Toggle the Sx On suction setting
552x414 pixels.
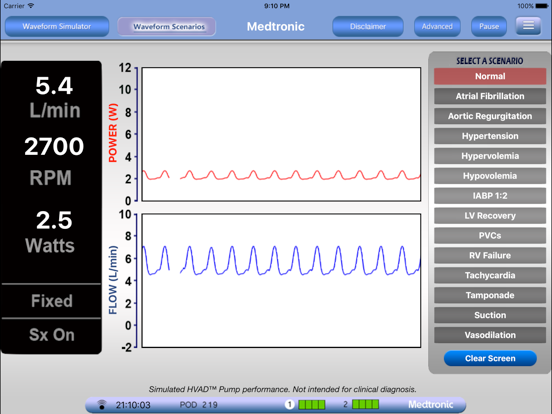pos(51,334)
